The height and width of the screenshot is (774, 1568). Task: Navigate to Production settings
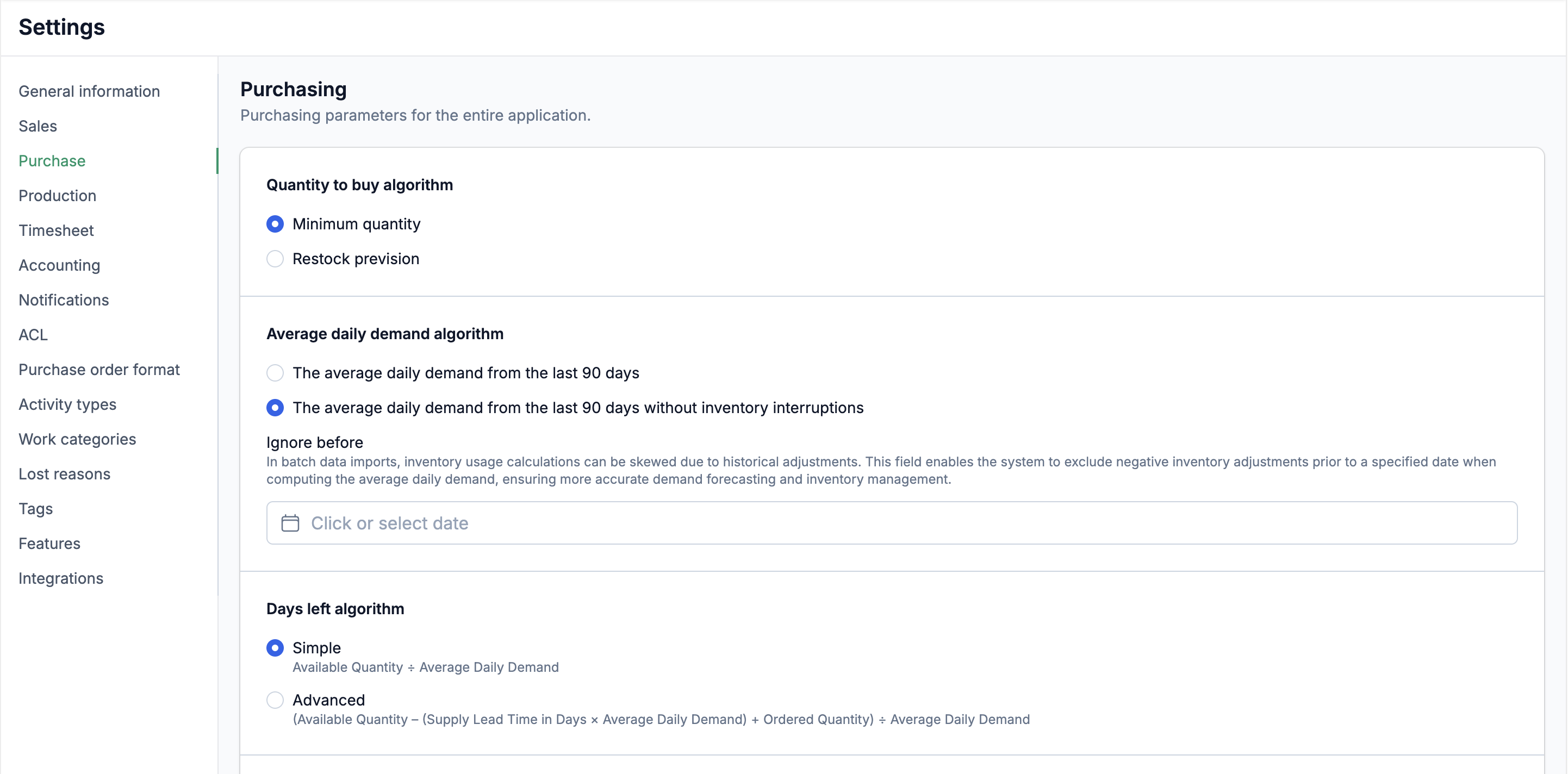[57, 195]
